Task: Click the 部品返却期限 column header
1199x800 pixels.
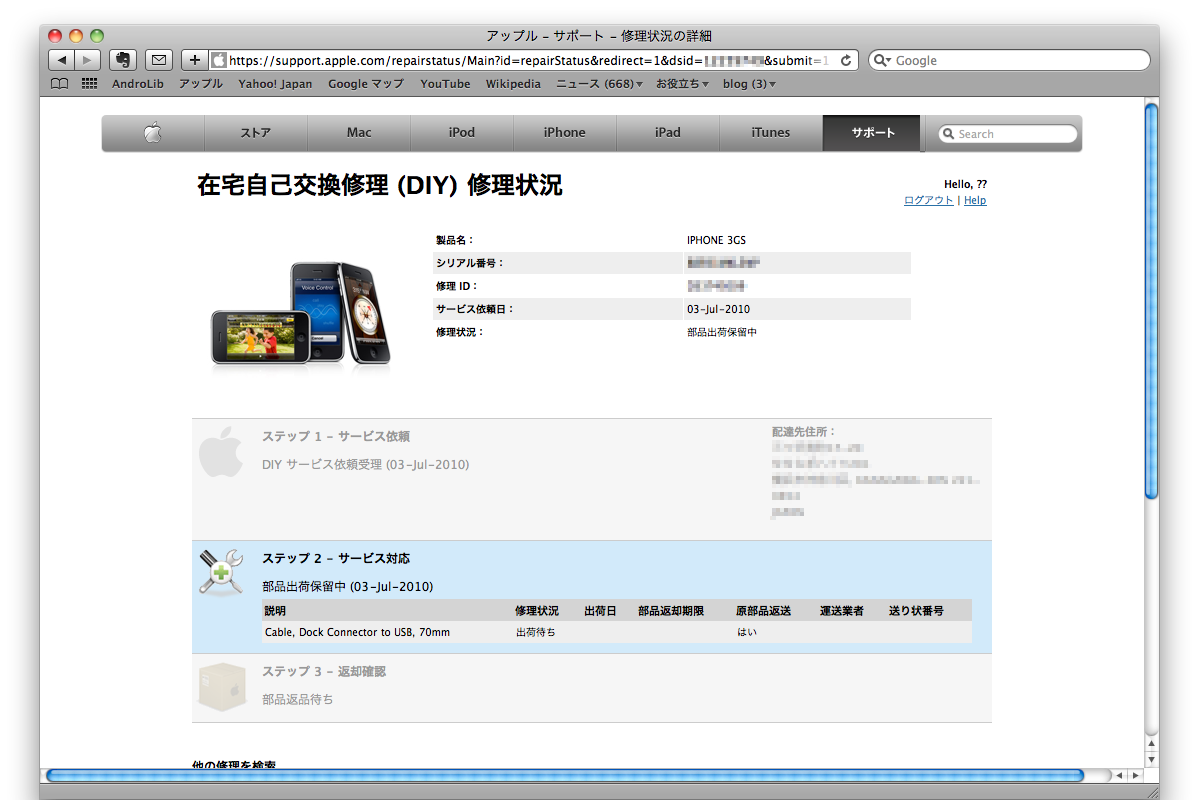Action: point(671,610)
